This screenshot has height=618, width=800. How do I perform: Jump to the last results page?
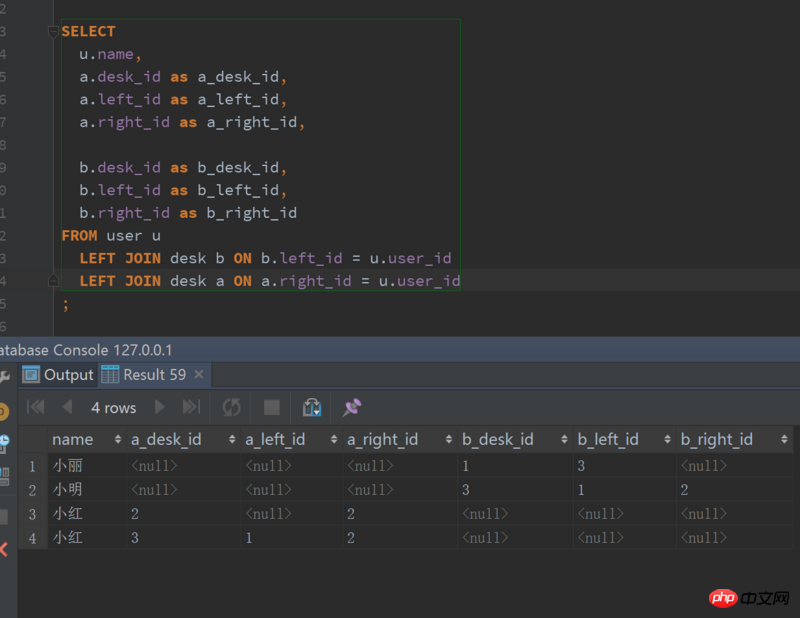click(190, 407)
